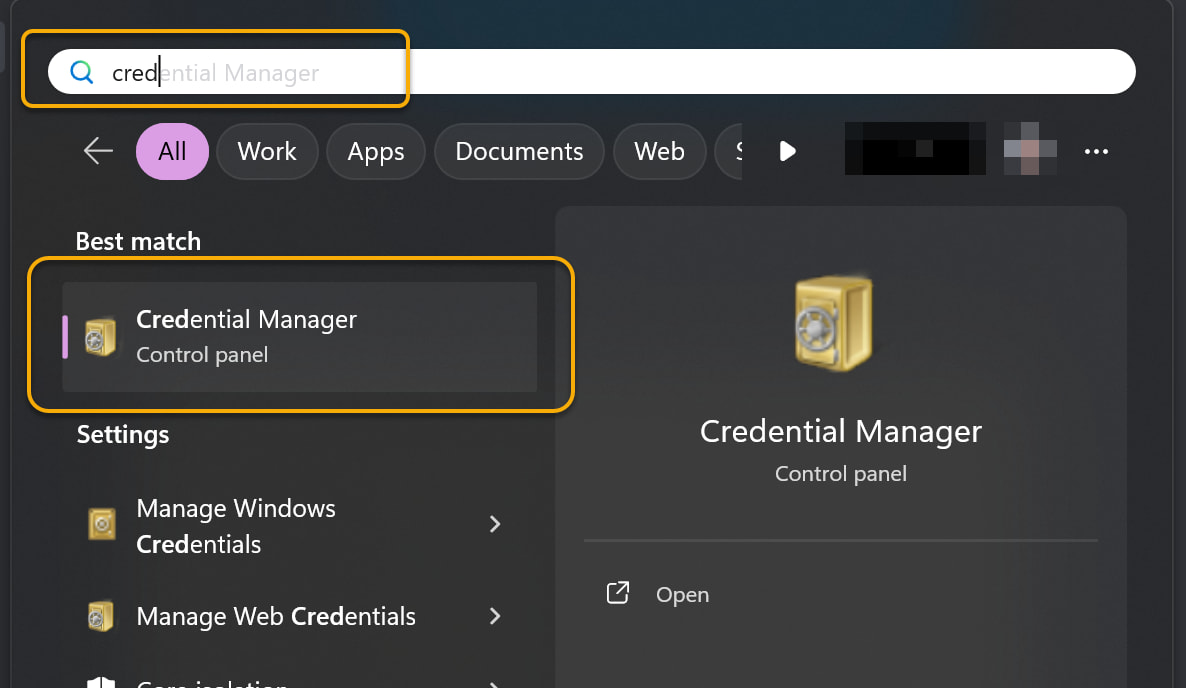Switch to the Work filter tab
1186x688 pixels.
[x=267, y=151]
